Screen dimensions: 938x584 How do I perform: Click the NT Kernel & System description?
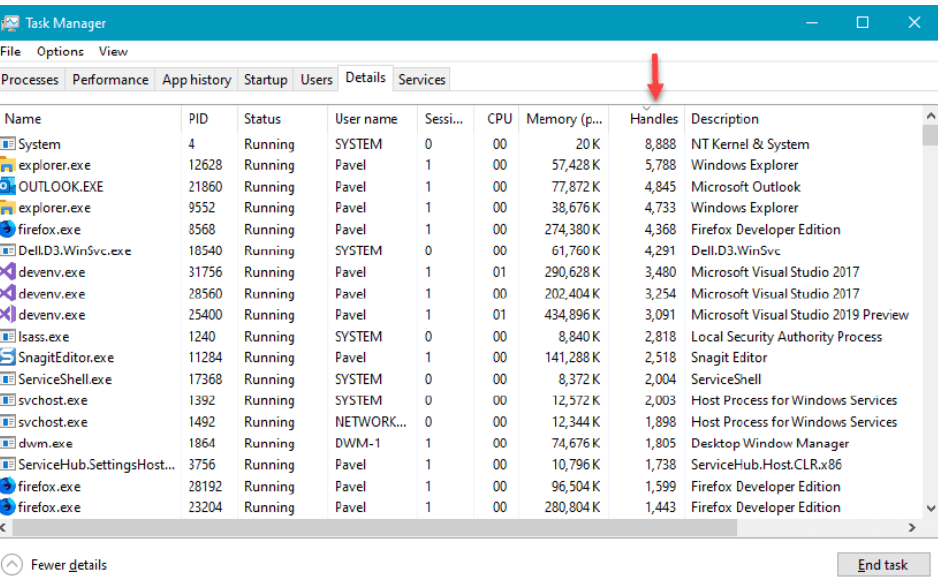tap(750, 144)
